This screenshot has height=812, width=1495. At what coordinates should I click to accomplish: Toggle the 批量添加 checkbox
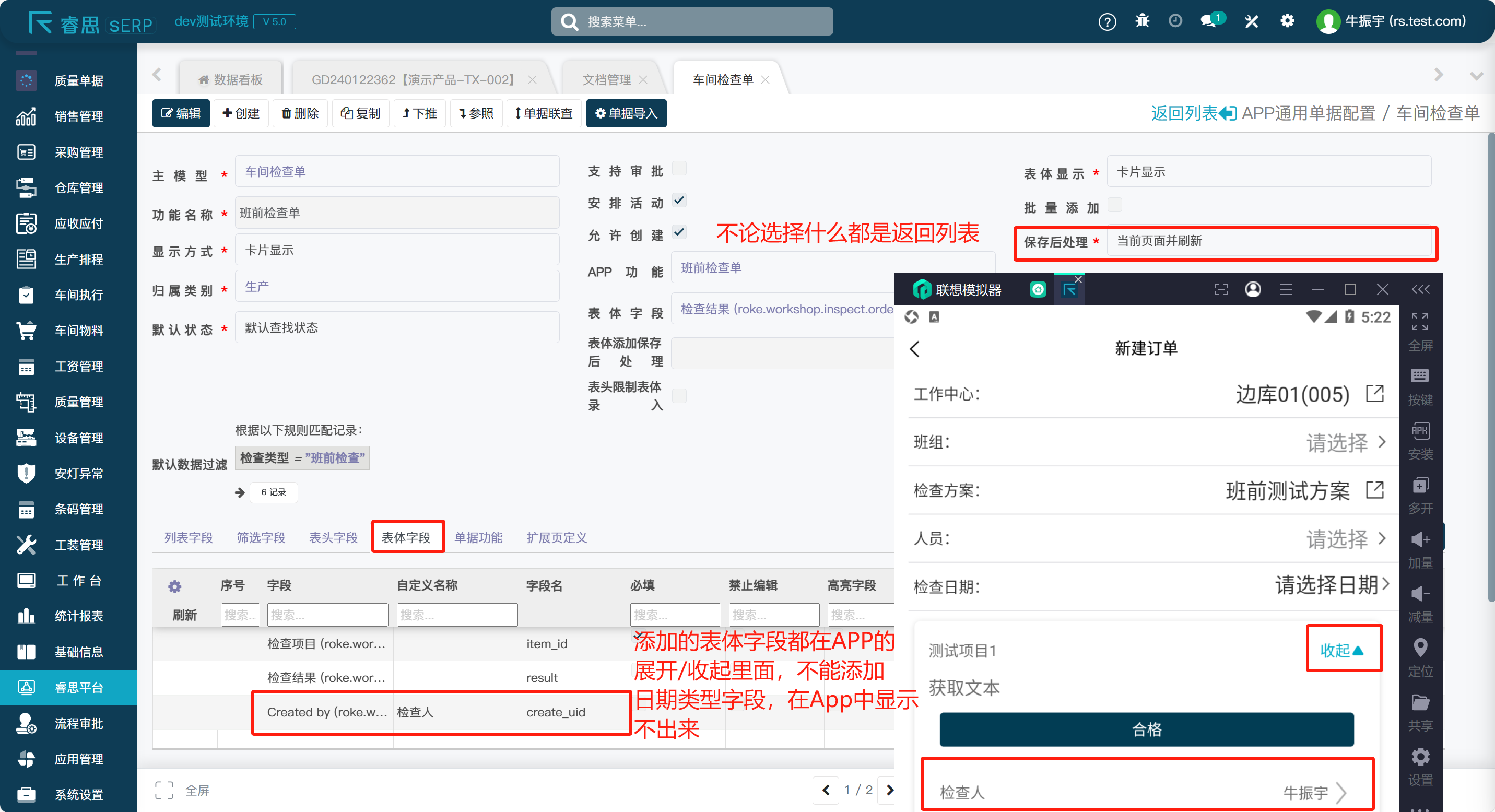pyautogui.click(x=1114, y=205)
